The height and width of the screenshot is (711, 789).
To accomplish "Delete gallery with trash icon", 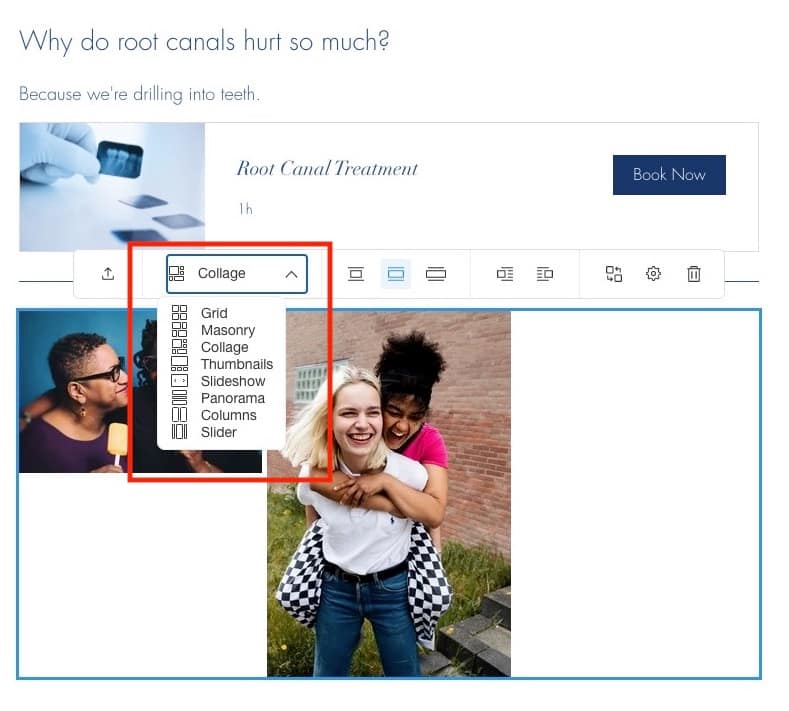I will point(694,274).
